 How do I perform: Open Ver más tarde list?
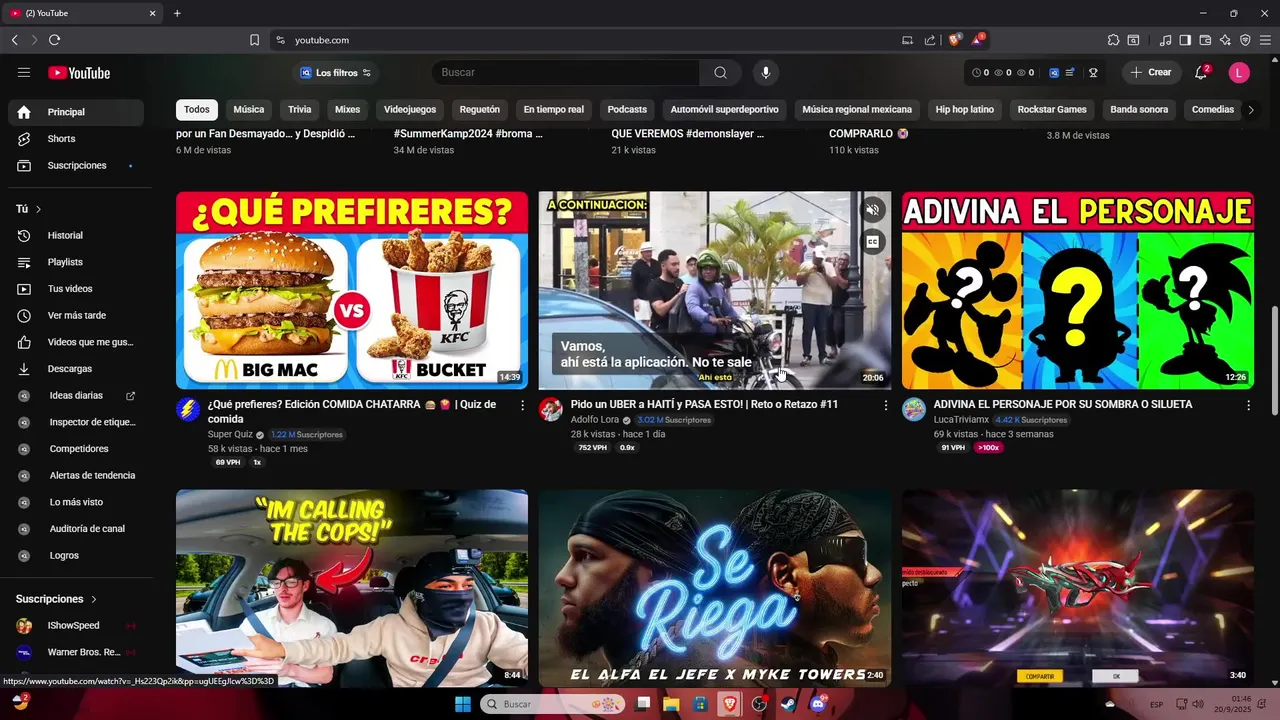76,315
